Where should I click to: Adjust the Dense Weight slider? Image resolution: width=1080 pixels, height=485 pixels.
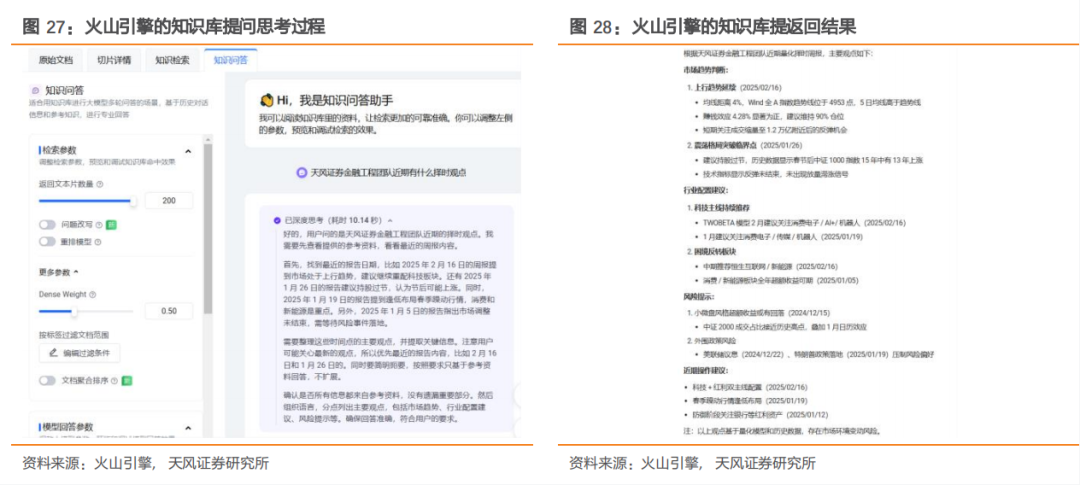coord(86,311)
